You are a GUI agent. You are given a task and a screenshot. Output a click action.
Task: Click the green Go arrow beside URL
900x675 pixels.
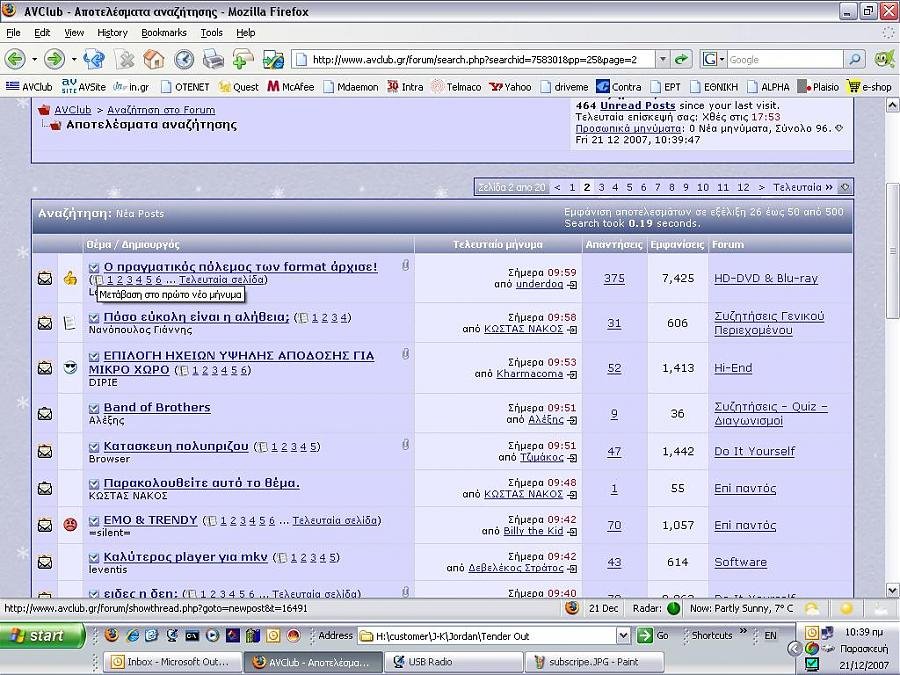(681, 59)
